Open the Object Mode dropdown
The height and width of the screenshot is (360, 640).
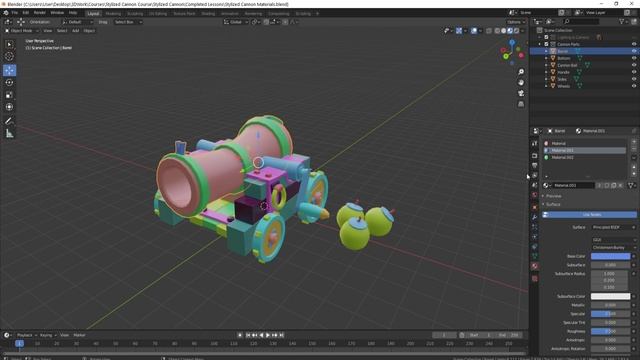(x=21, y=31)
